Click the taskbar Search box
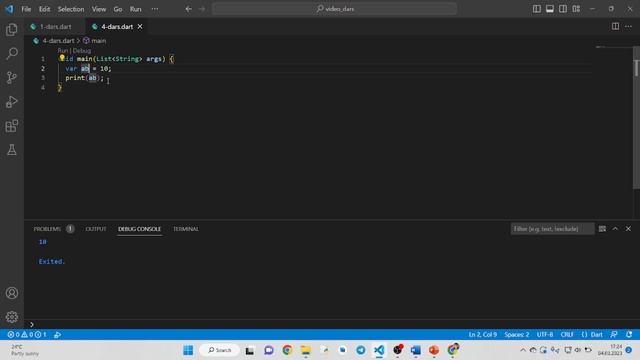 coord(220,350)
